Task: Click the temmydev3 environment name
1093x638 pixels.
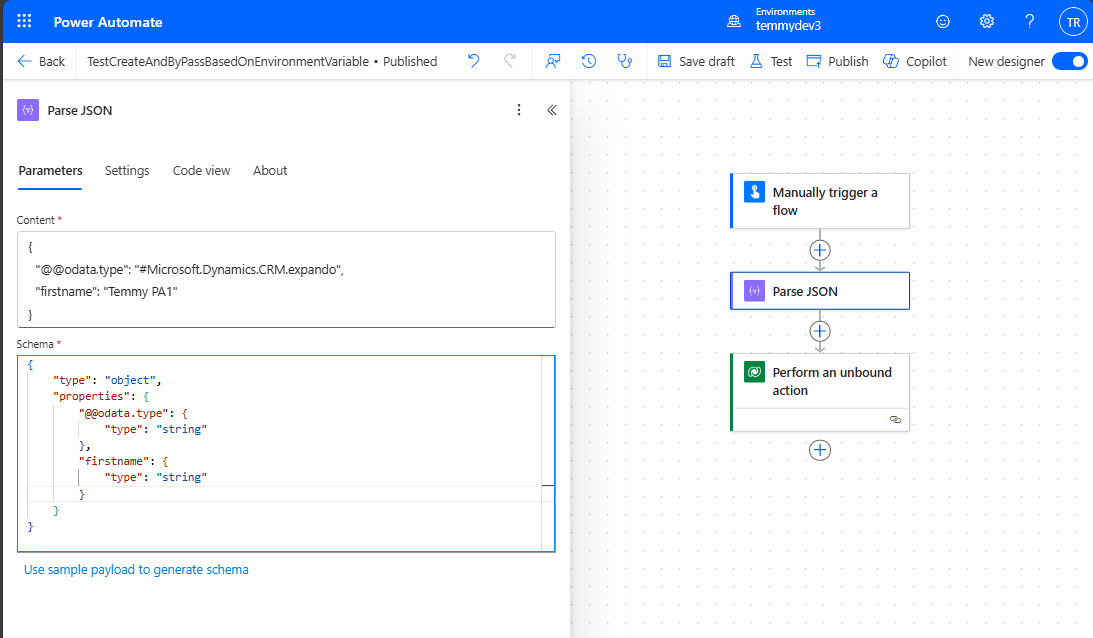Action: coord(788,26)
